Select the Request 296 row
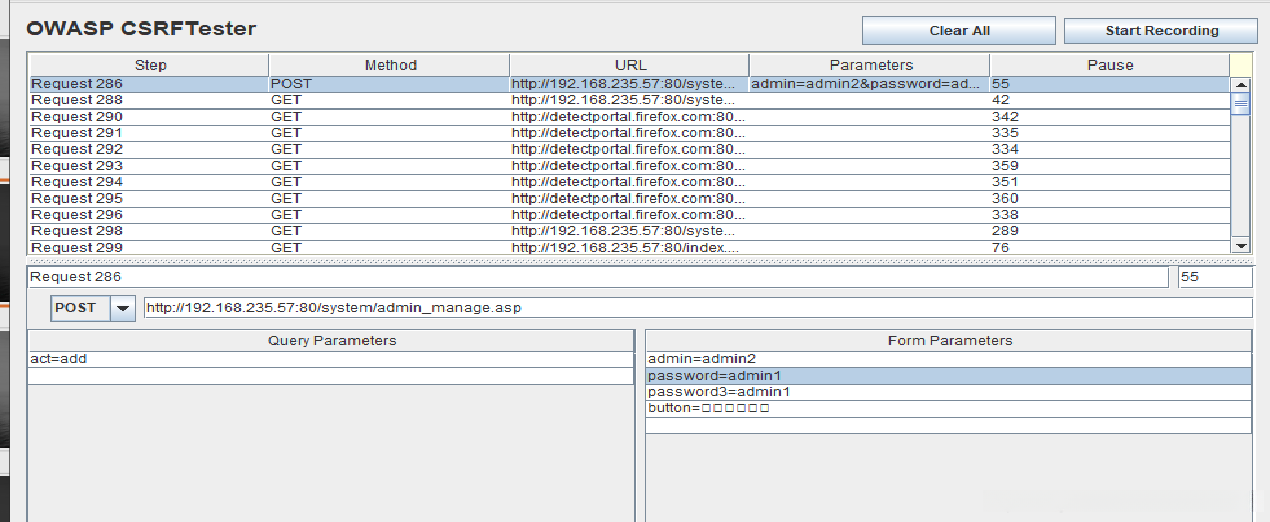 click(x=629, y=215)
